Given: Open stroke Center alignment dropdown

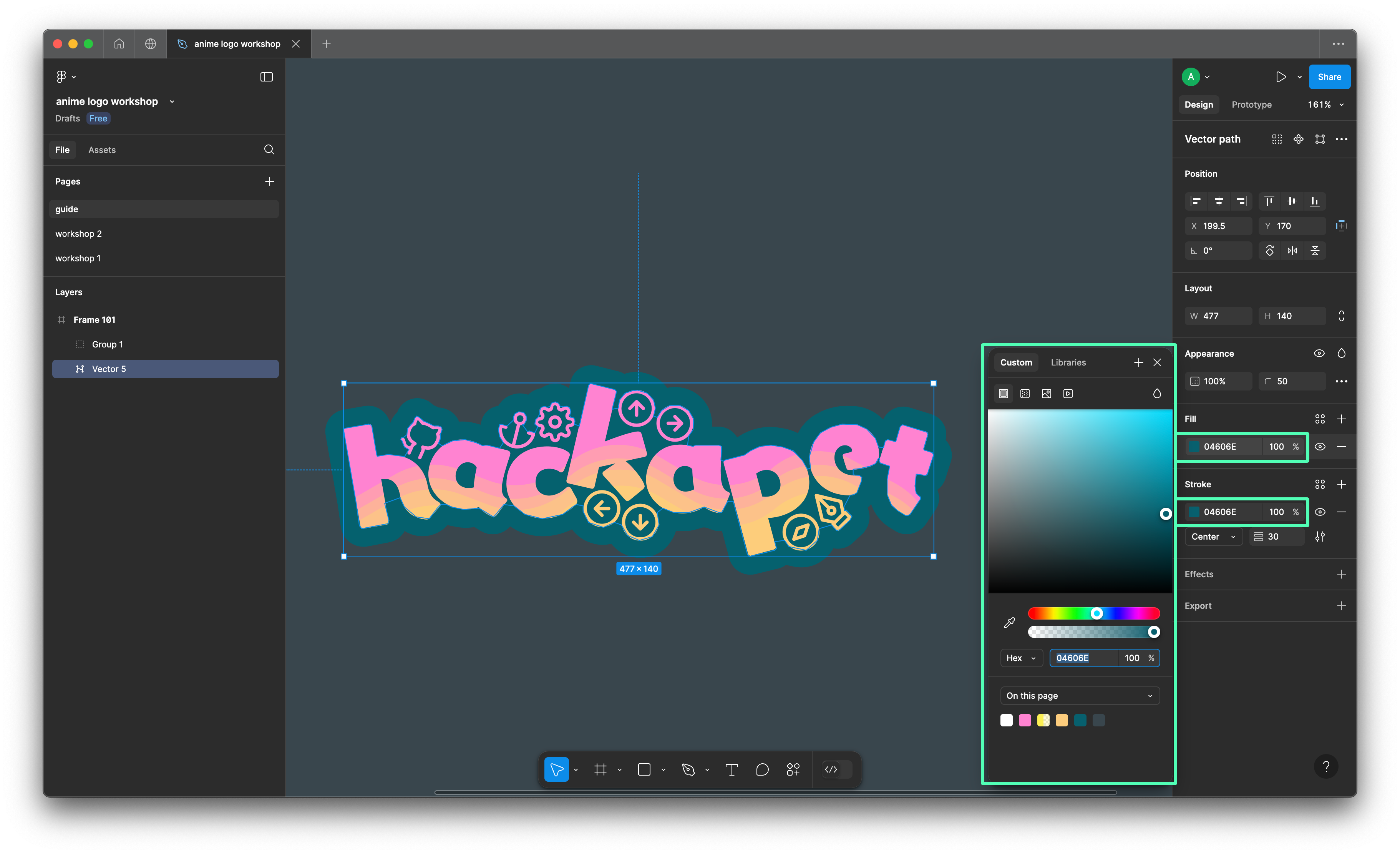Looking at the screenshot, I should [1213, 536].
